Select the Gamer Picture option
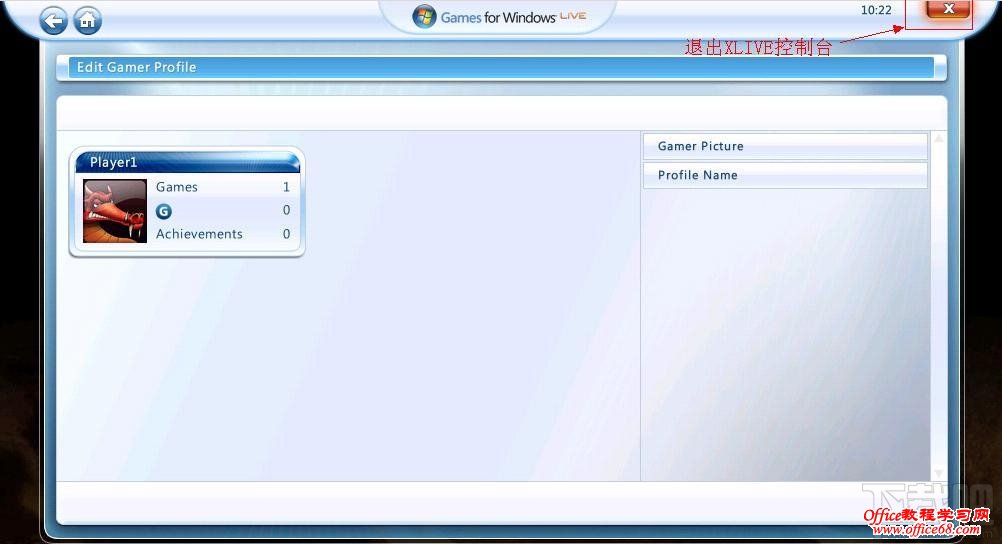 click(785, 146)
